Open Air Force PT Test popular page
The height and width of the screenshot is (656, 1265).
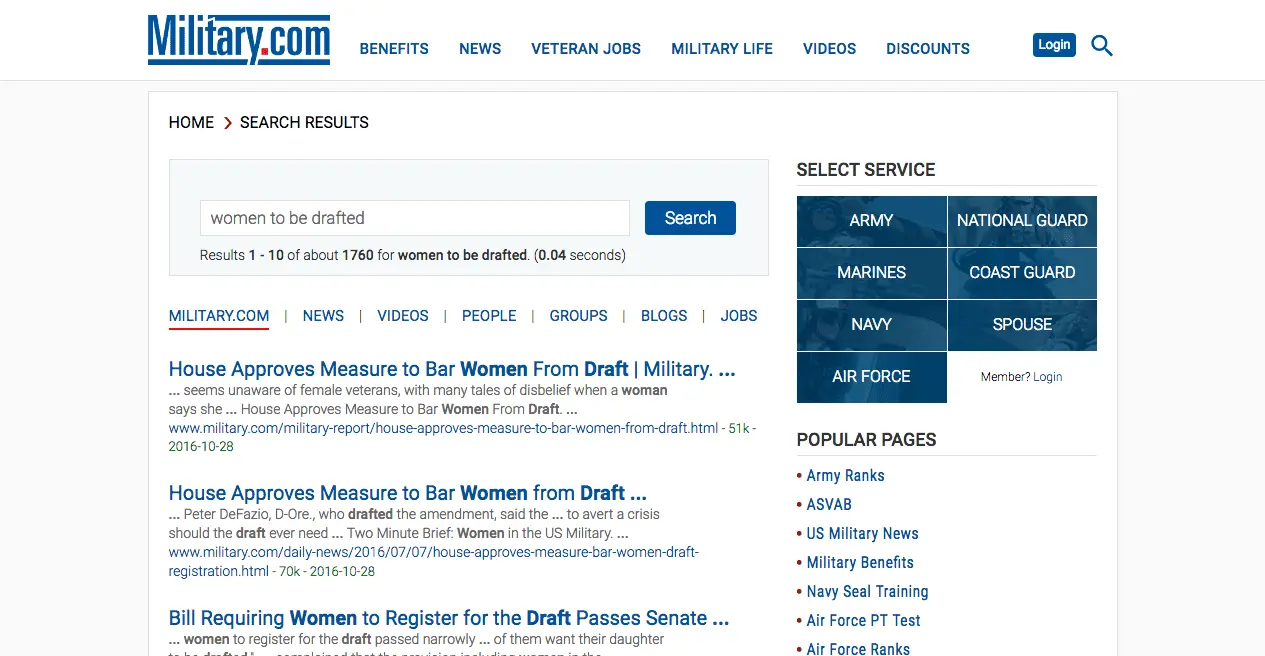coord(863,621)
